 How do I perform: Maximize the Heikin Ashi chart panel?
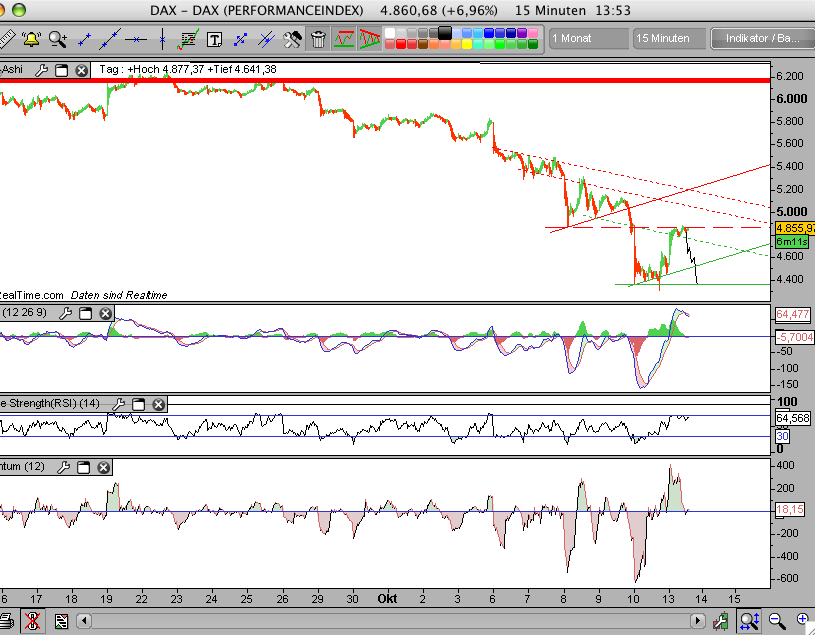pos(61,70)
